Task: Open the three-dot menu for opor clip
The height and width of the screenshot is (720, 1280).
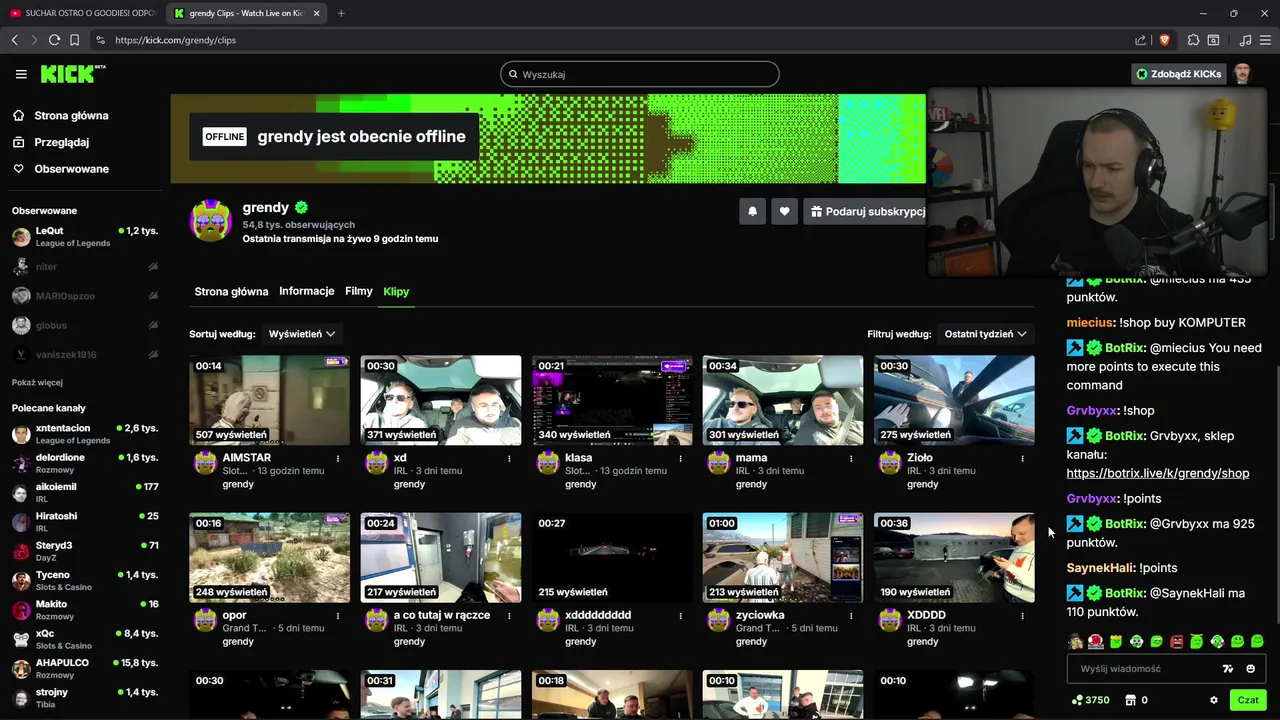Action: (338, 616)
